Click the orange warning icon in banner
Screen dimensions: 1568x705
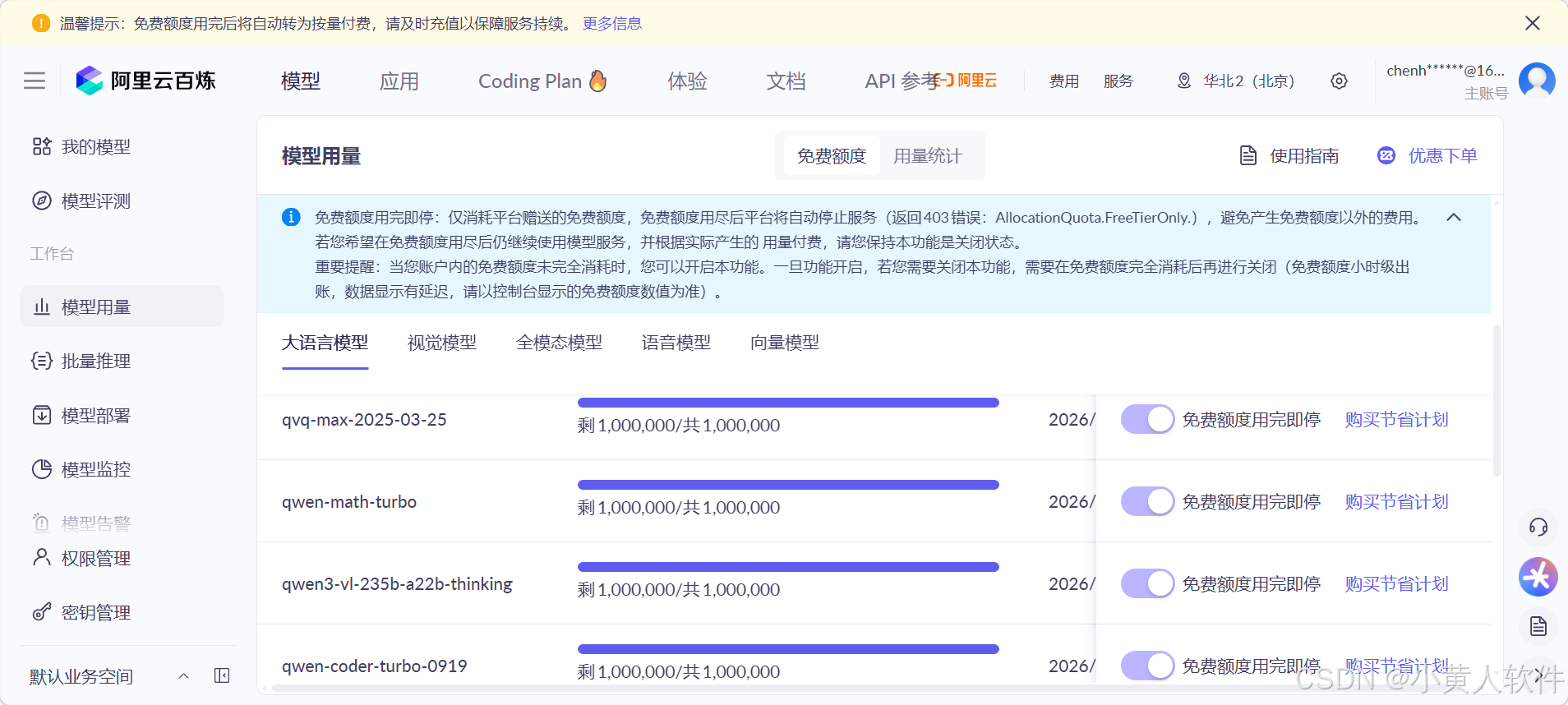[41, 23]
